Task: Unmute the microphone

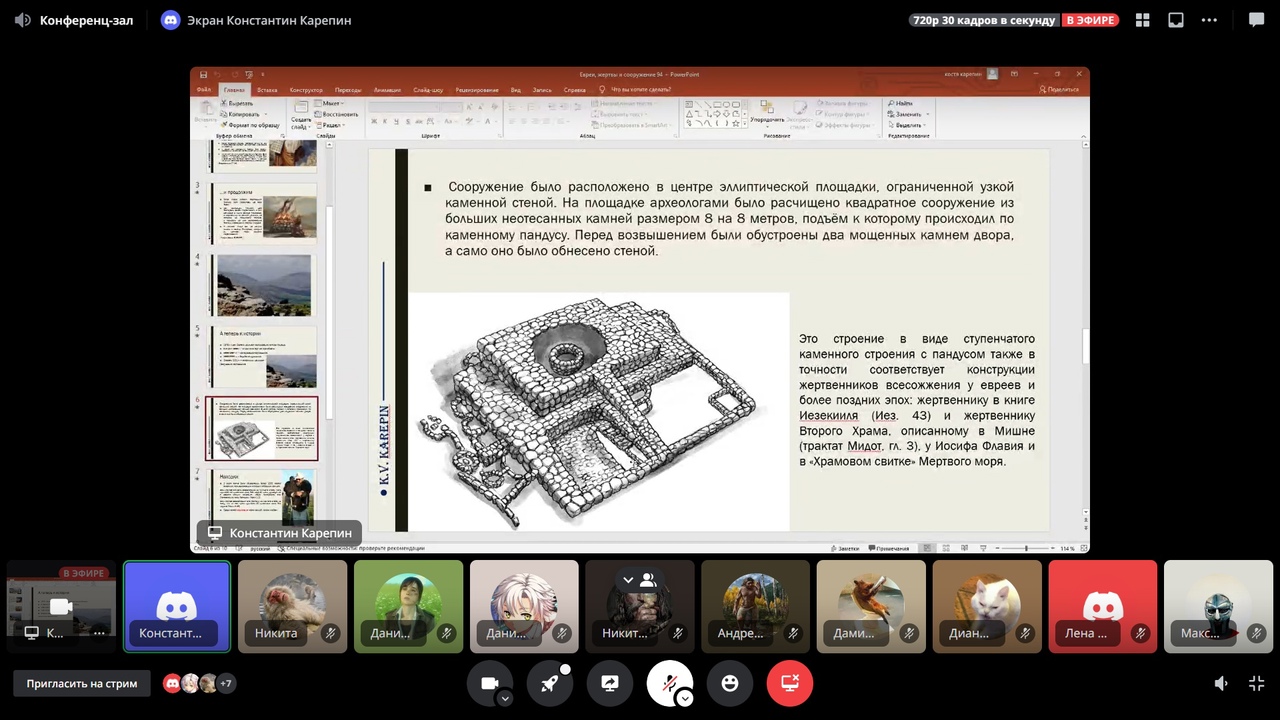Action: [669, 683]
